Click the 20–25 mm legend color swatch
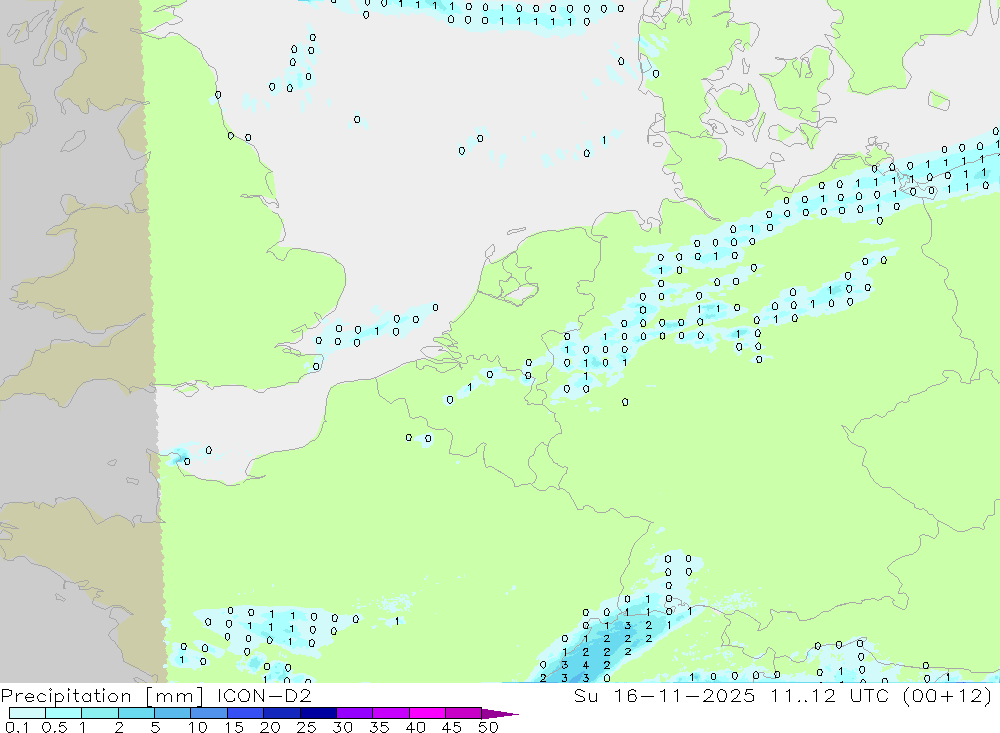The height and width of the screenshot is (733, 1000). (282, 713)
